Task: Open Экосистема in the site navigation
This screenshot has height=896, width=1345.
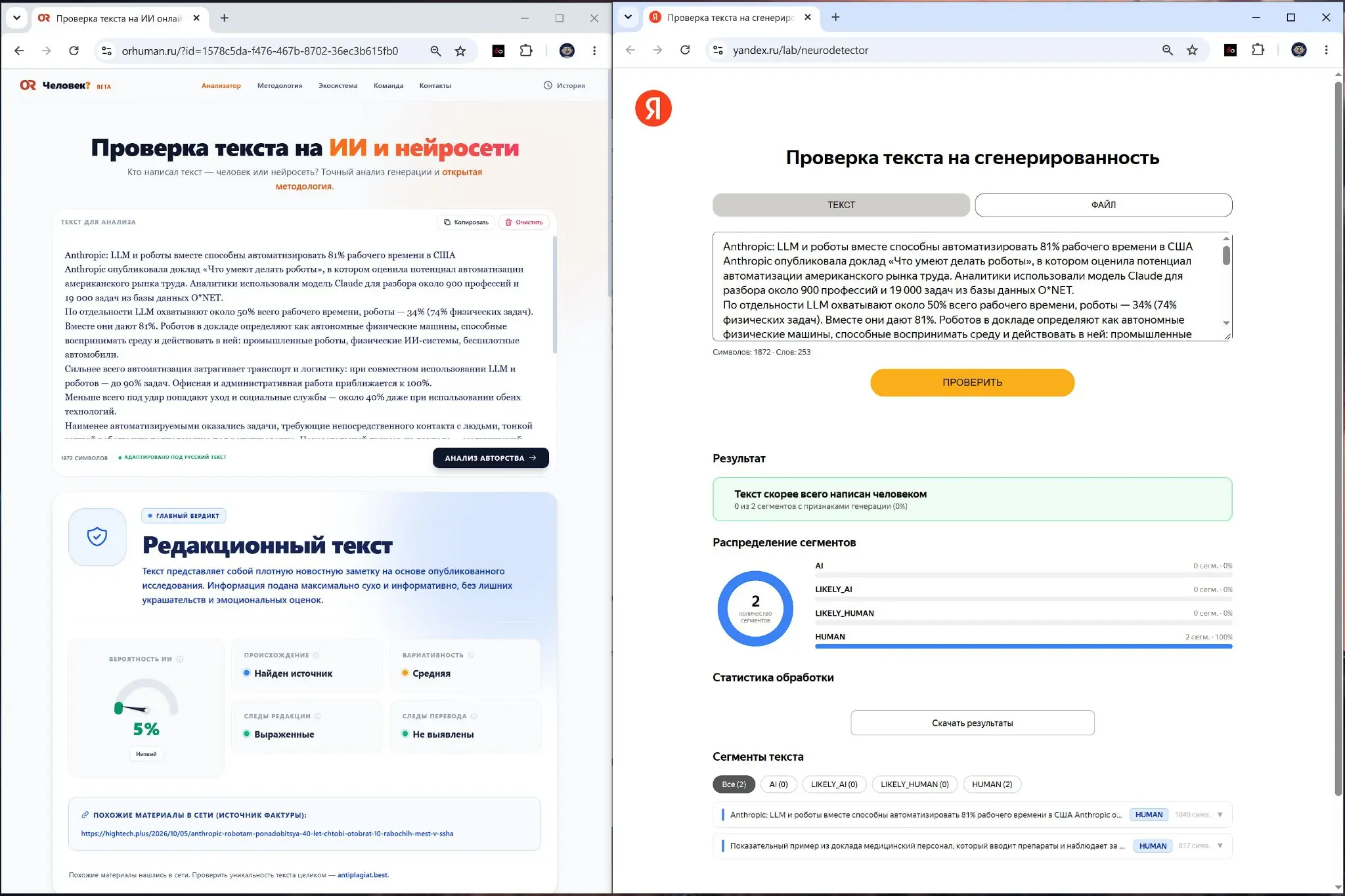Action: pyautogui.click(x=338, y=85)
